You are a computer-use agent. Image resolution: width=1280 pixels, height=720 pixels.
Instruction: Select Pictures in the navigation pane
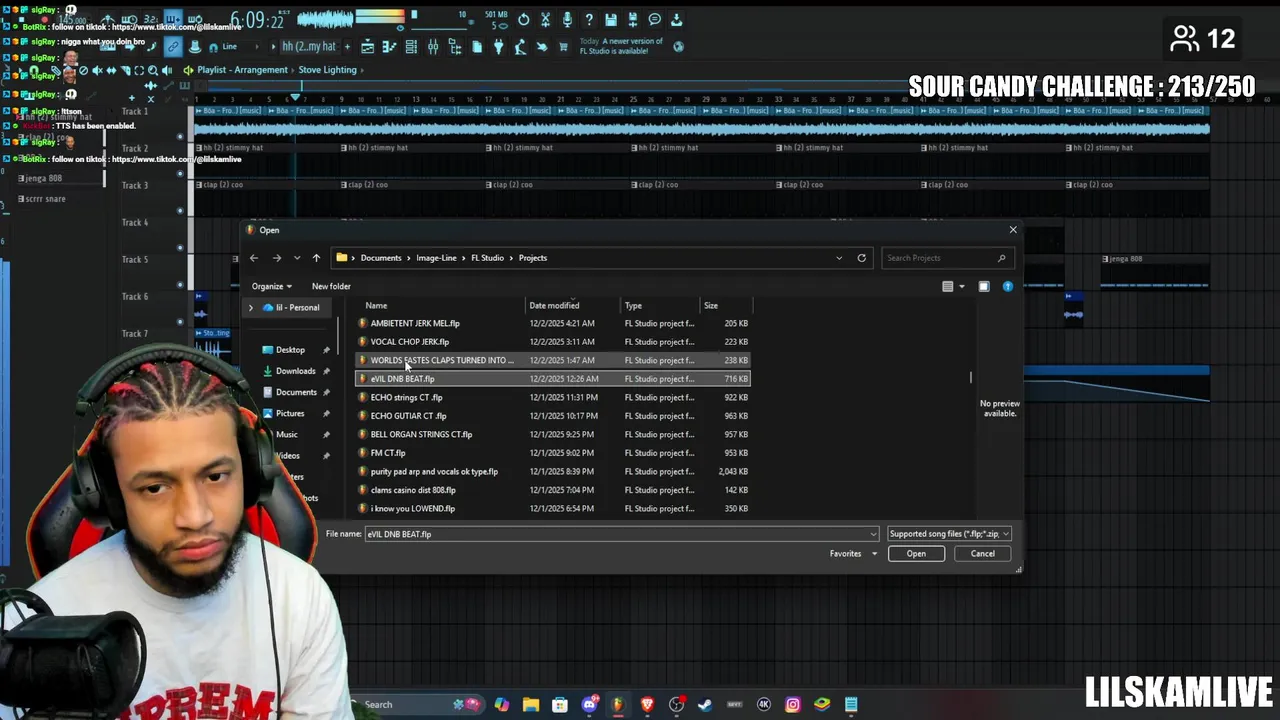pos(290,414)
